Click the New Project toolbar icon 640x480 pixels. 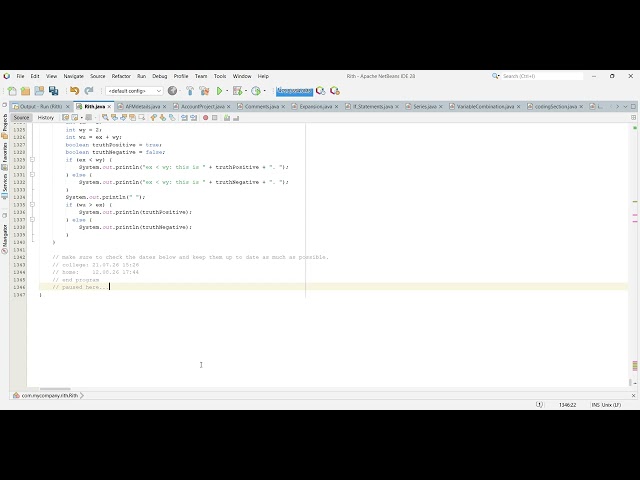[25, 91]
